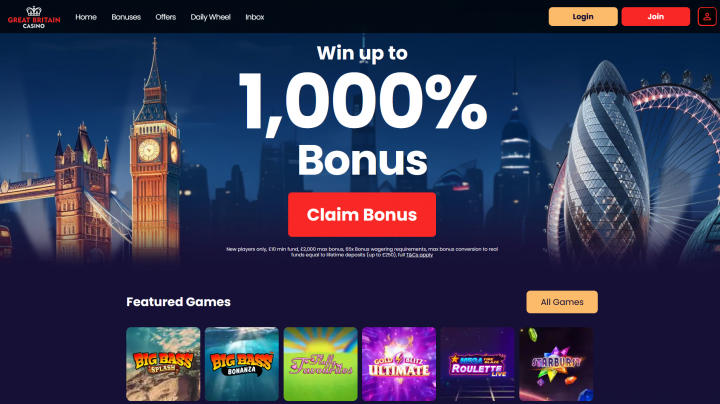720x404 pixels.
Task: Open the Starburst game tile
Action: pos(556,364)
